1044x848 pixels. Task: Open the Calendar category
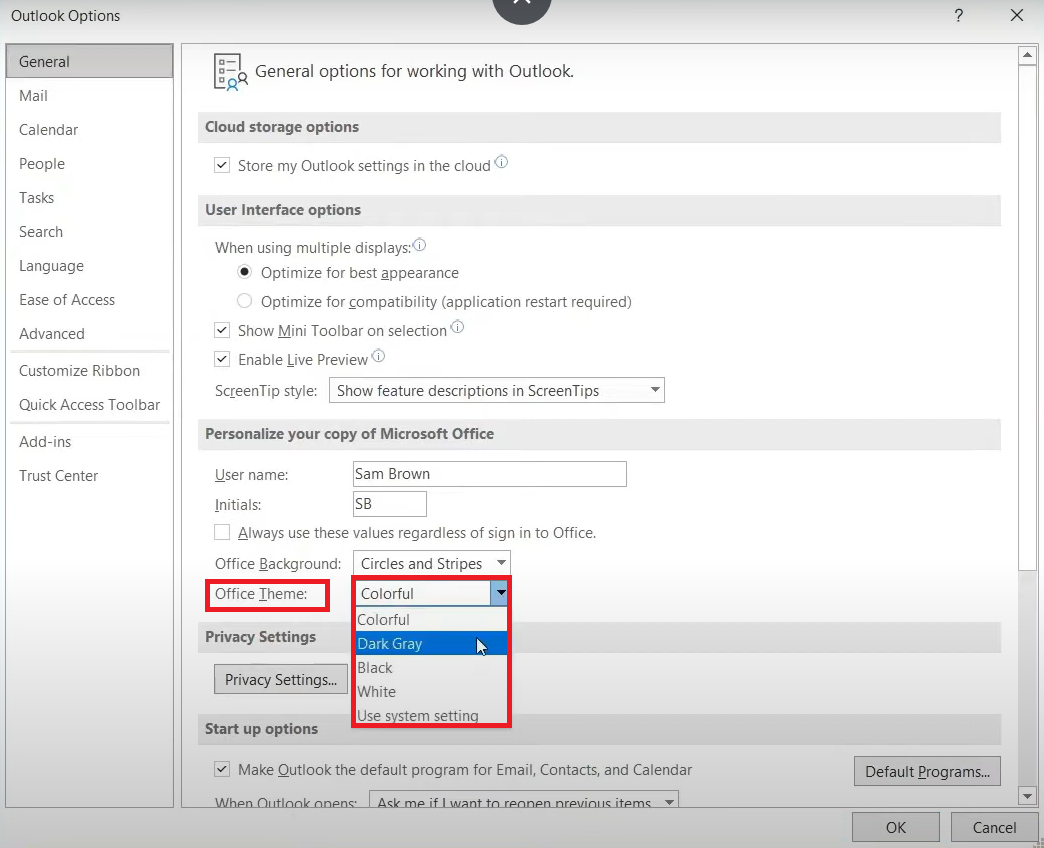(x=89, y=130)
